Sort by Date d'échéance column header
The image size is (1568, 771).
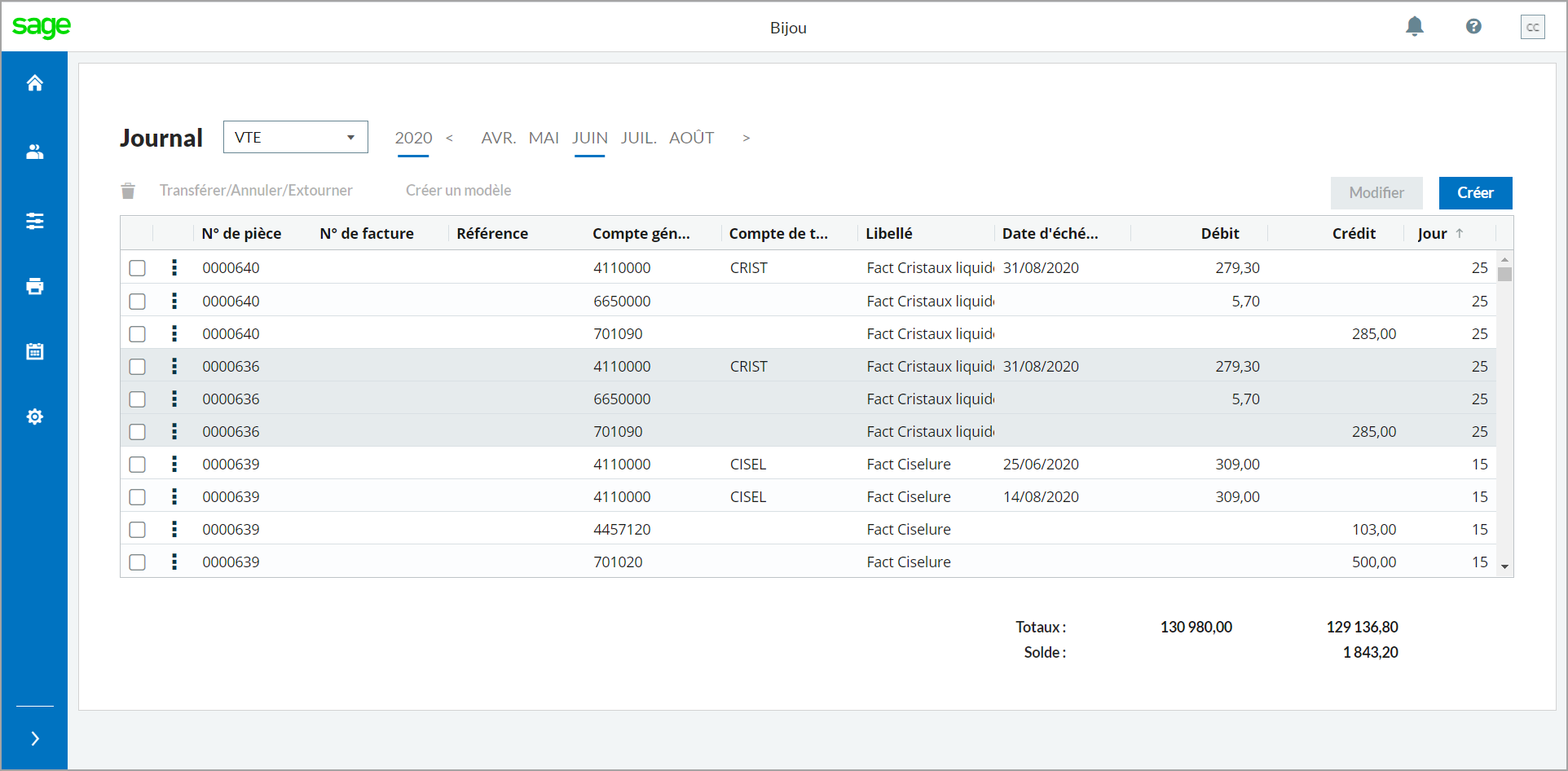pos(1050,233)
